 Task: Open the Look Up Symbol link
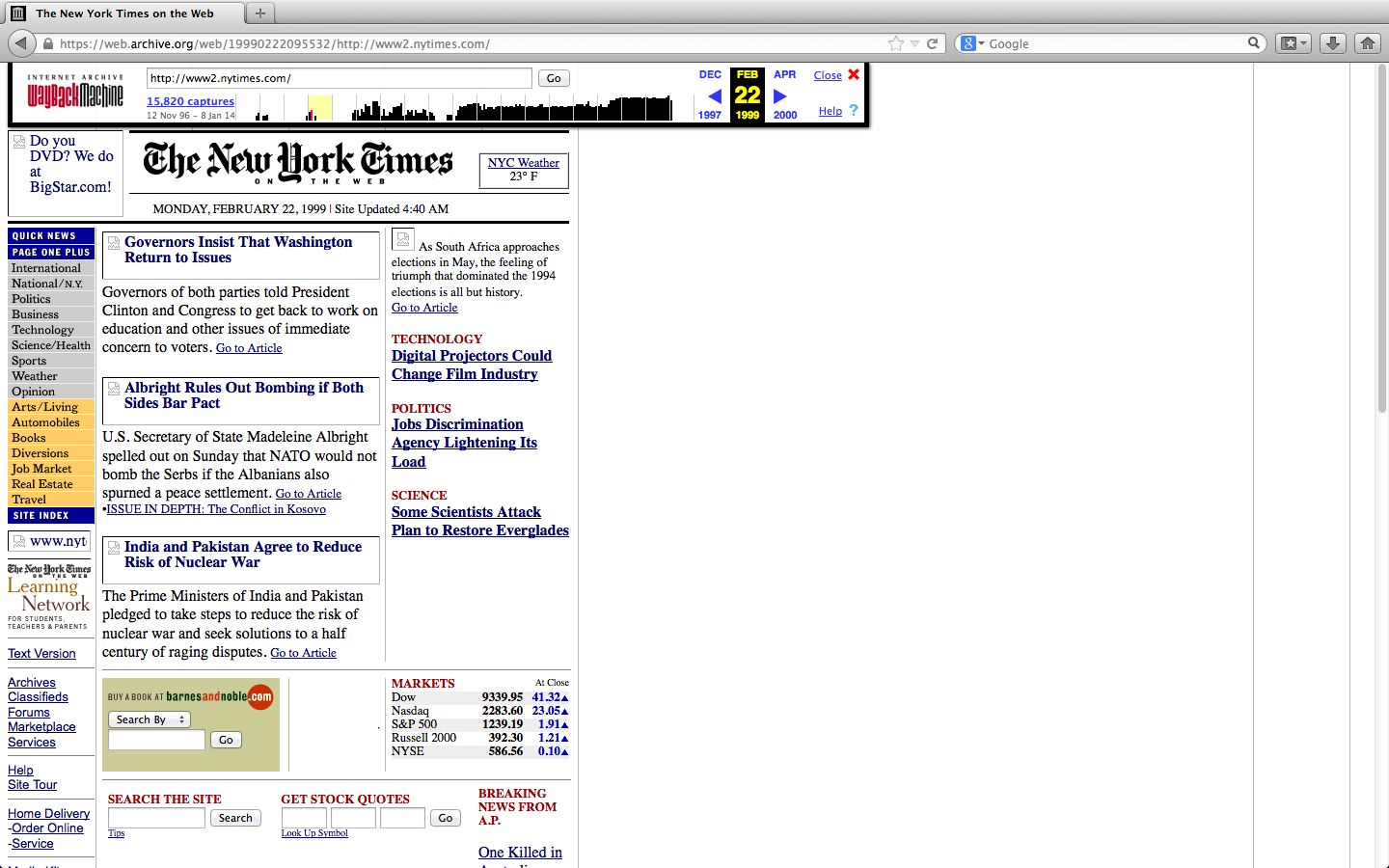click(x=314, y=833)
